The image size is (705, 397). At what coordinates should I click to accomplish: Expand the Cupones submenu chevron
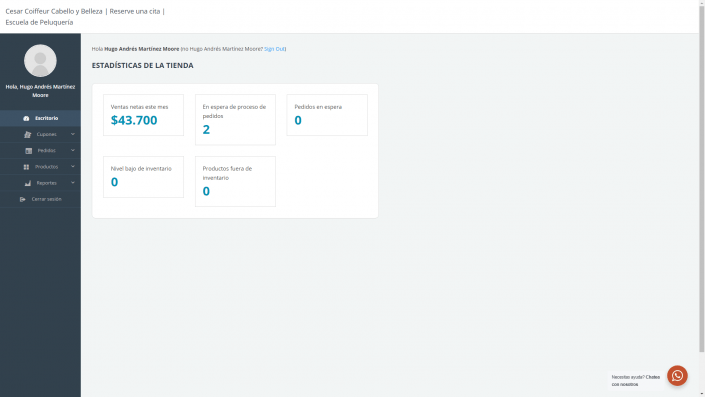point(73,134)
